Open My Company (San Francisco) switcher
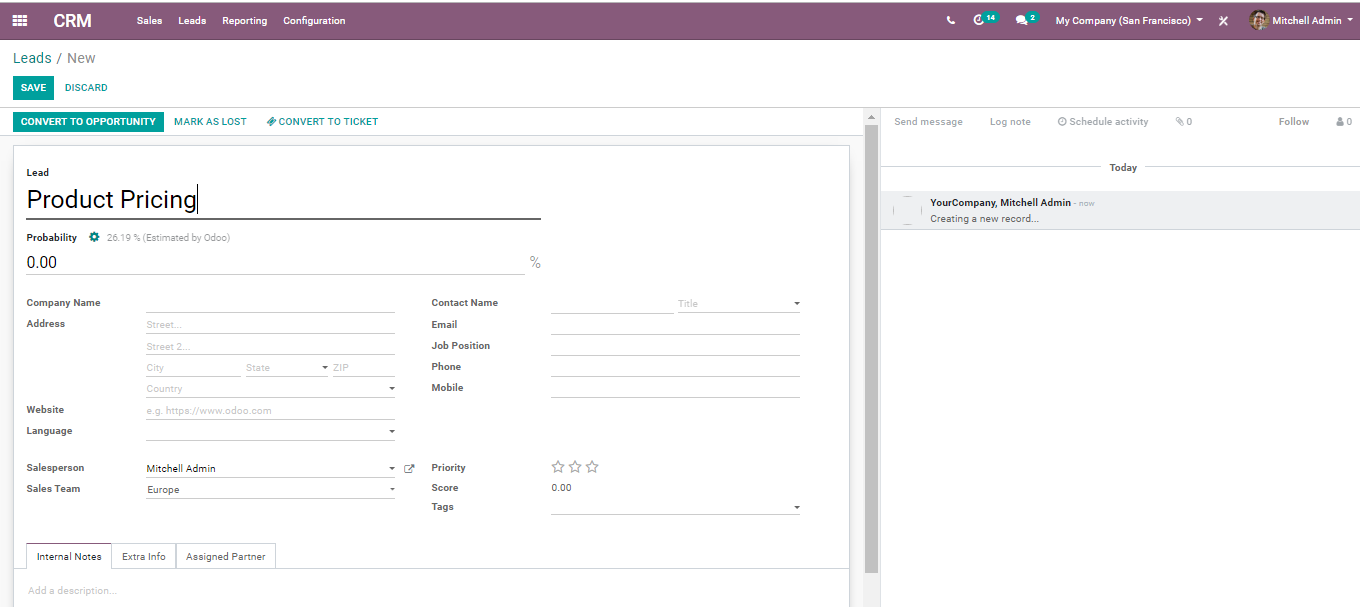The height and width of the screenshot is (607, 1360). (1129, 20)
